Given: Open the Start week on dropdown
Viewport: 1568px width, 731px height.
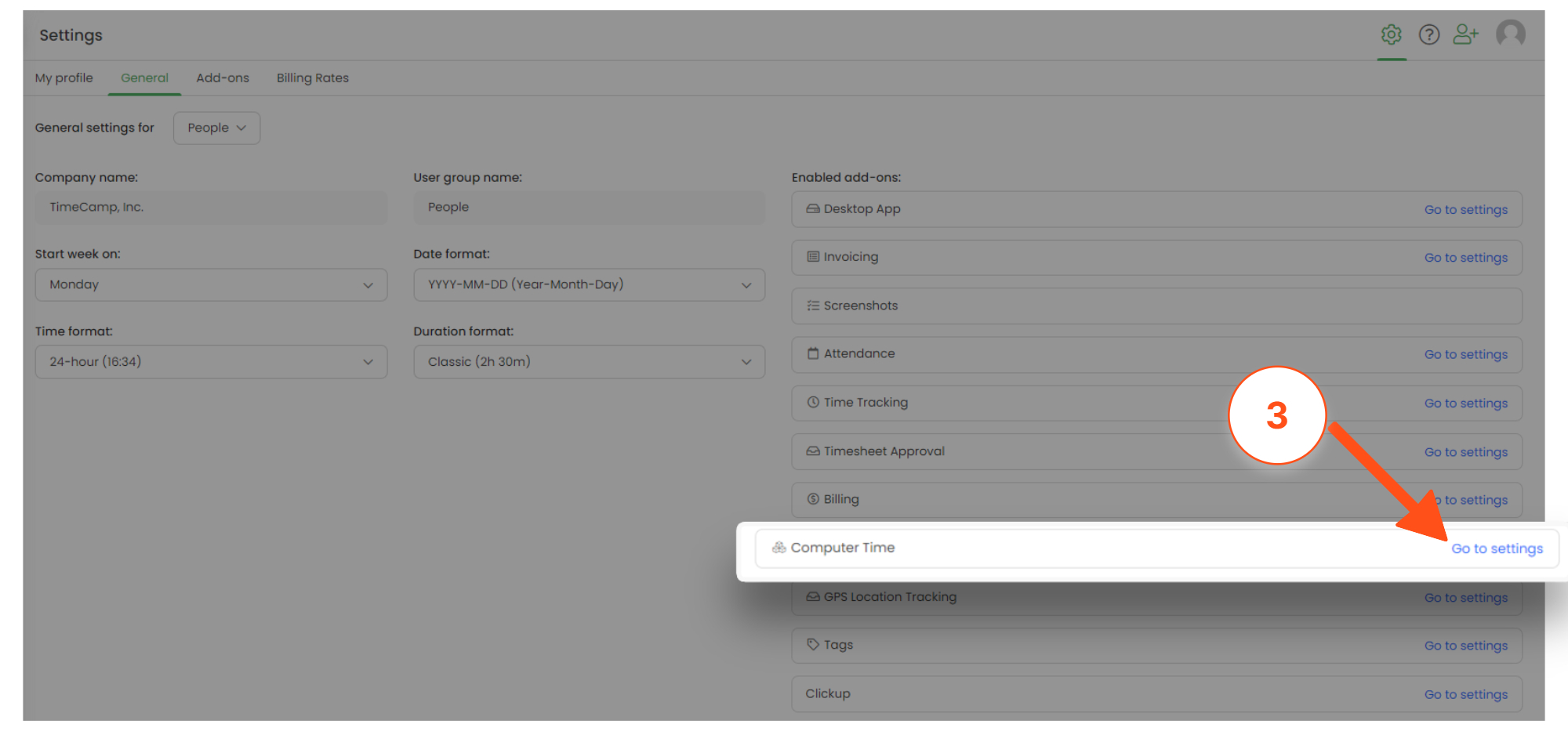Looking at the screenshot, I should 211,285.
